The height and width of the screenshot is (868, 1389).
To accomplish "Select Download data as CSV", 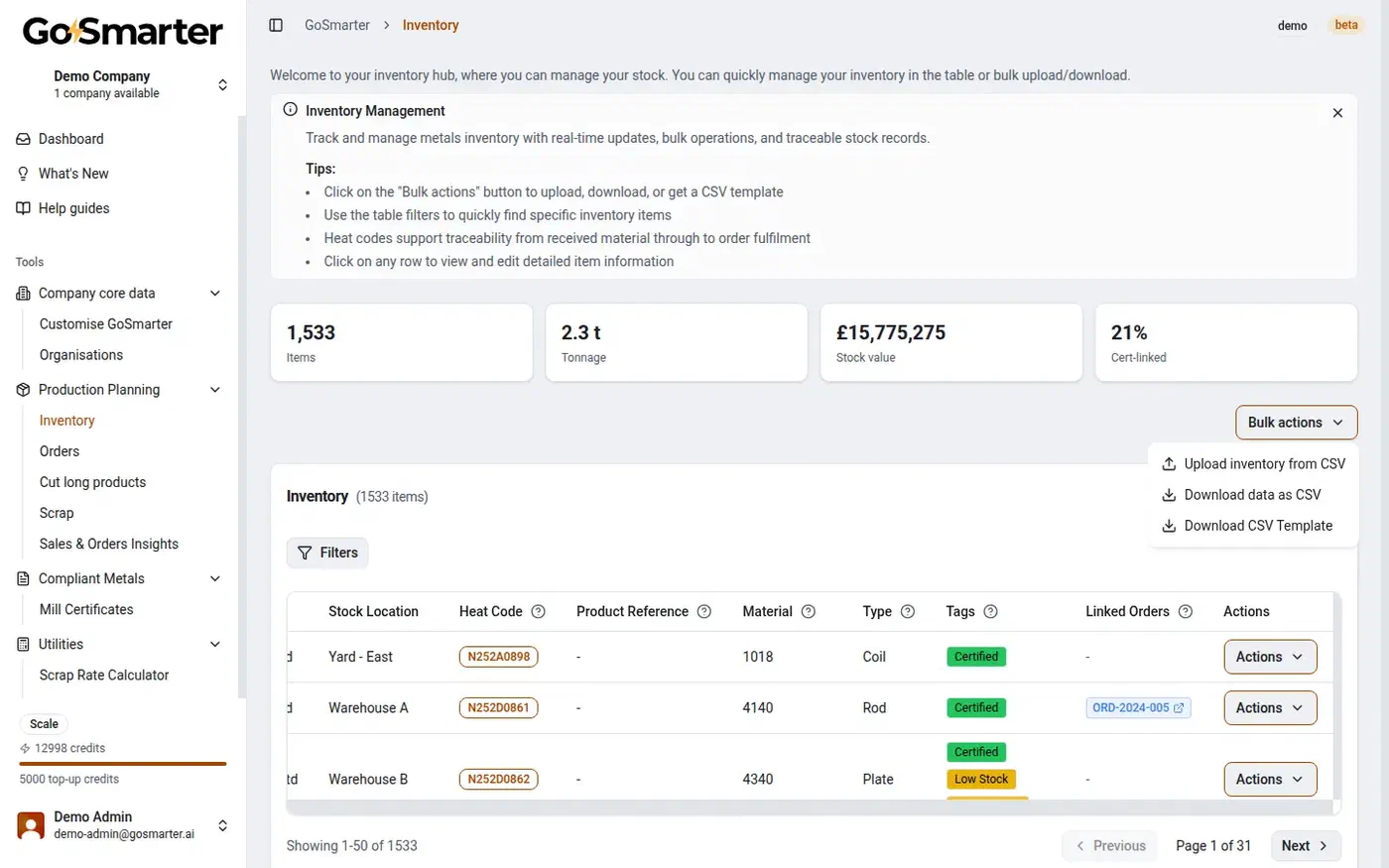I will click(1253, 495).
